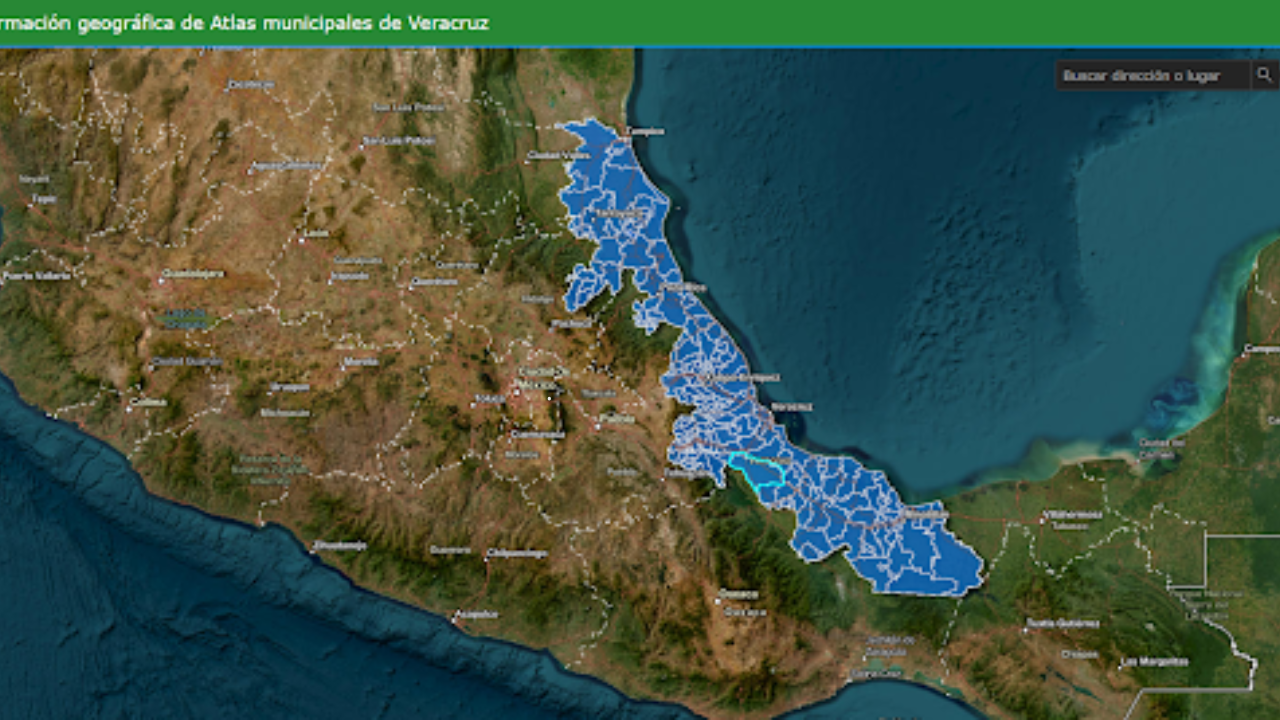Focus the 'Buscar dirección o lugar' search field
Viewport: 1280px width, 720px height.
1152,75
